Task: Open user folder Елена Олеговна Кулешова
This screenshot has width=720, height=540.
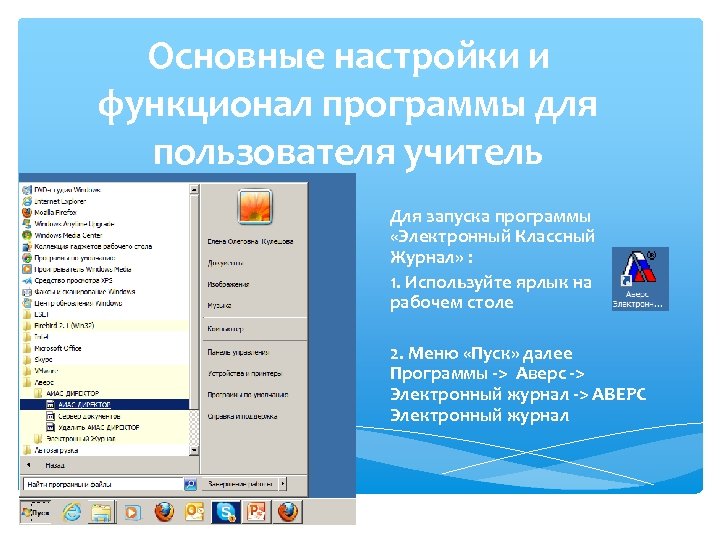Action: pos(250,242)
